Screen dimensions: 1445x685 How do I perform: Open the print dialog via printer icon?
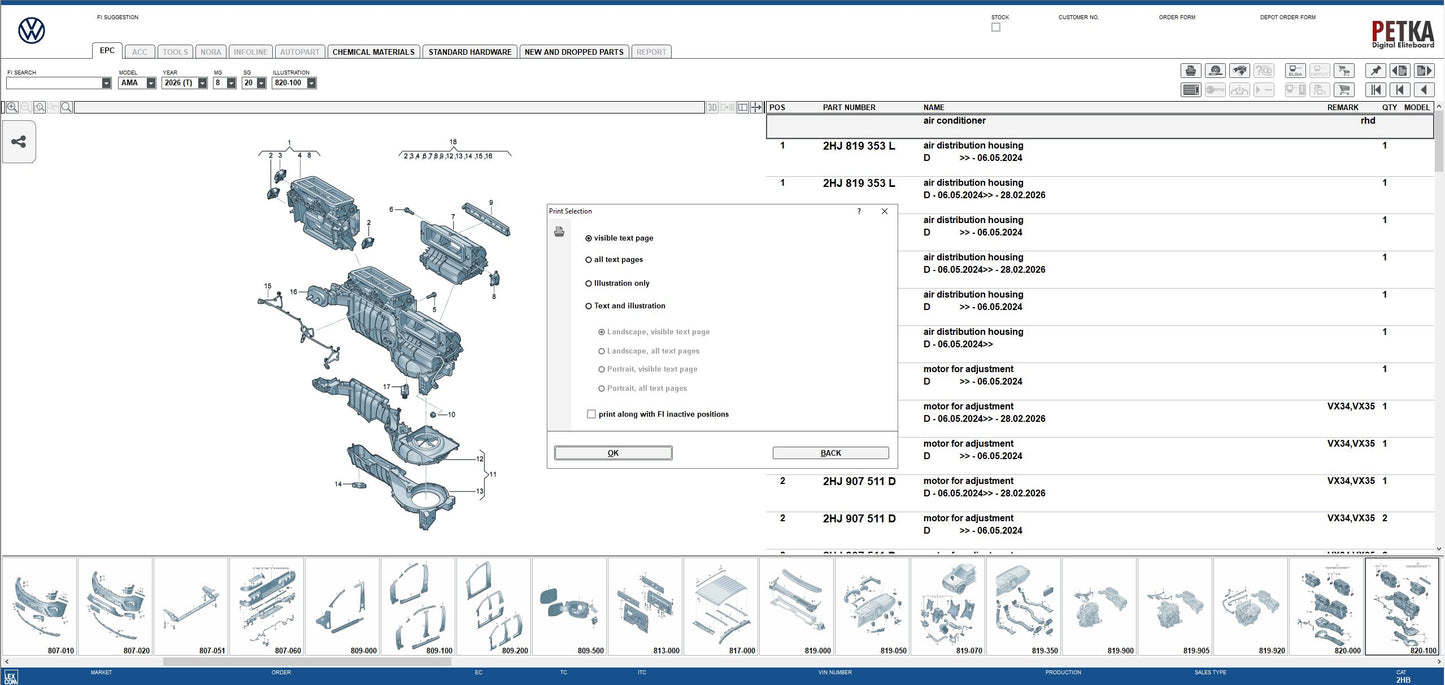click(1190, 70)
